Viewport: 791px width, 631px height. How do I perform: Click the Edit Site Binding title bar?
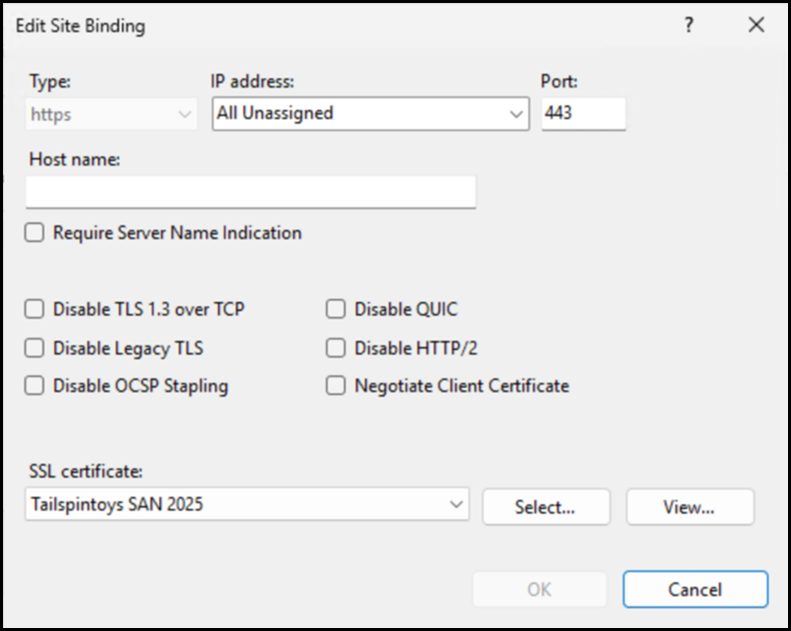click(300, 26)
